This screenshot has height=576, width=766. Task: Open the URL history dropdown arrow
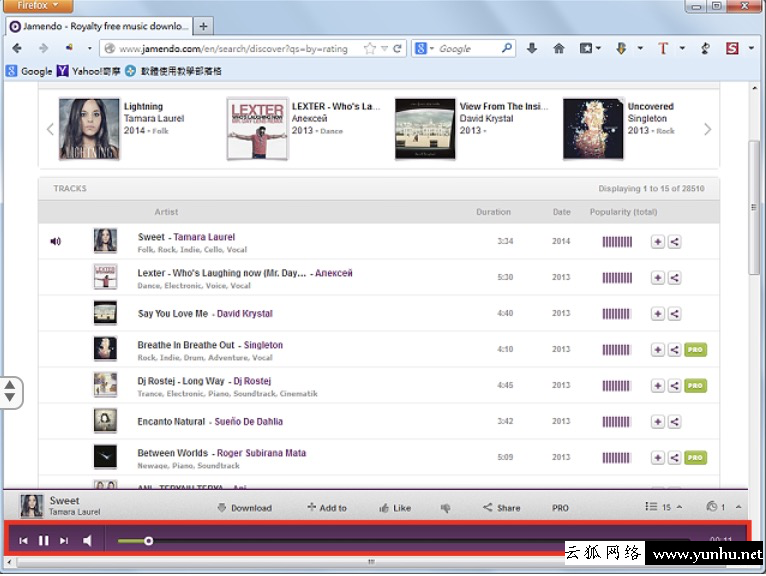384,49
